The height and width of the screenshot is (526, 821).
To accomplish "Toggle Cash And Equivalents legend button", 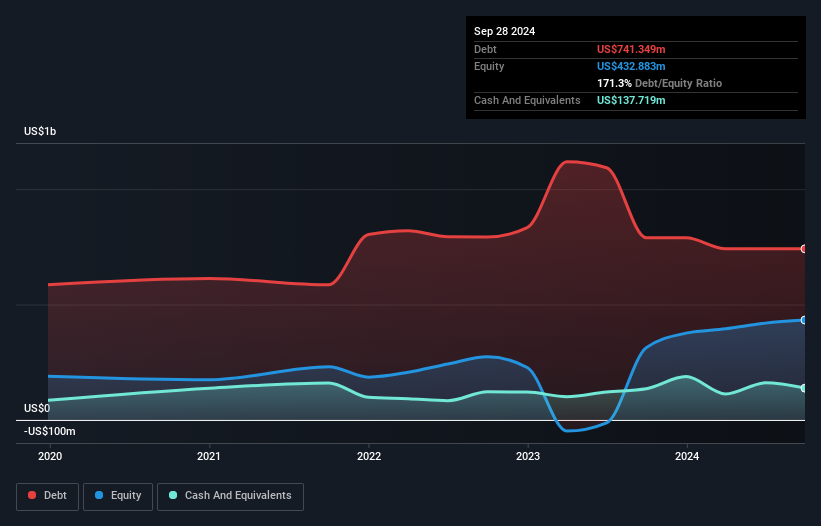I will coord(230,496).
